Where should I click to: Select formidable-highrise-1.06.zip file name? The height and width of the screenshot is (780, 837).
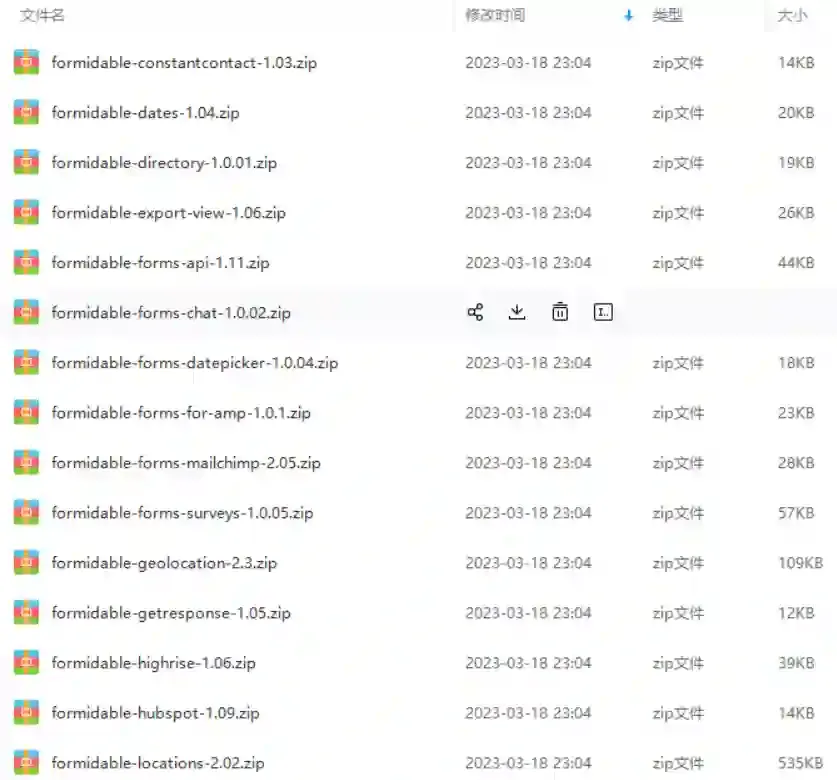pos(153,663)
